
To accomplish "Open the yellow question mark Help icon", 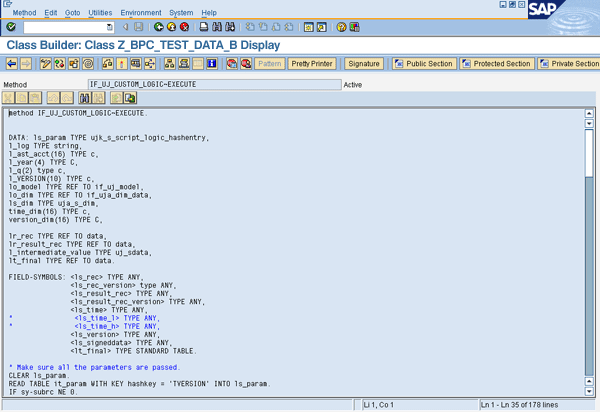I will [x=341, y=27].
